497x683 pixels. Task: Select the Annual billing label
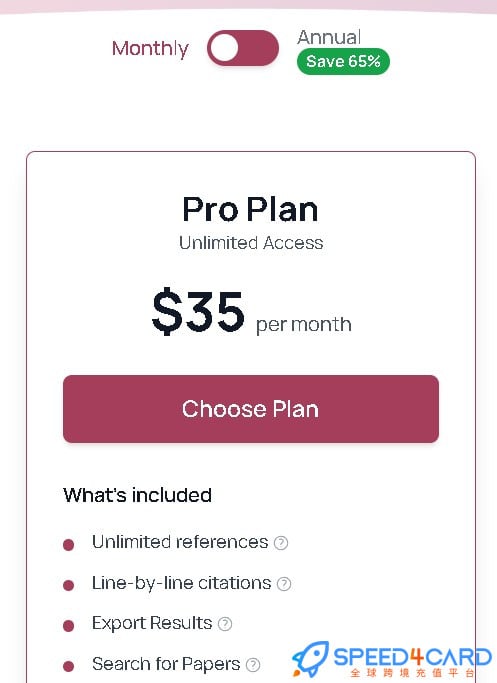pos(329,37)
